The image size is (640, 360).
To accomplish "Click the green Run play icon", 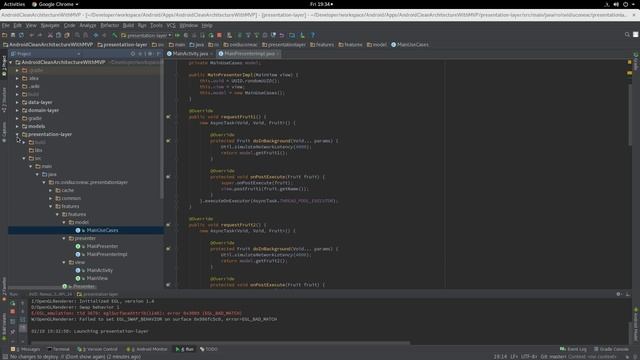I will [178, 36].
